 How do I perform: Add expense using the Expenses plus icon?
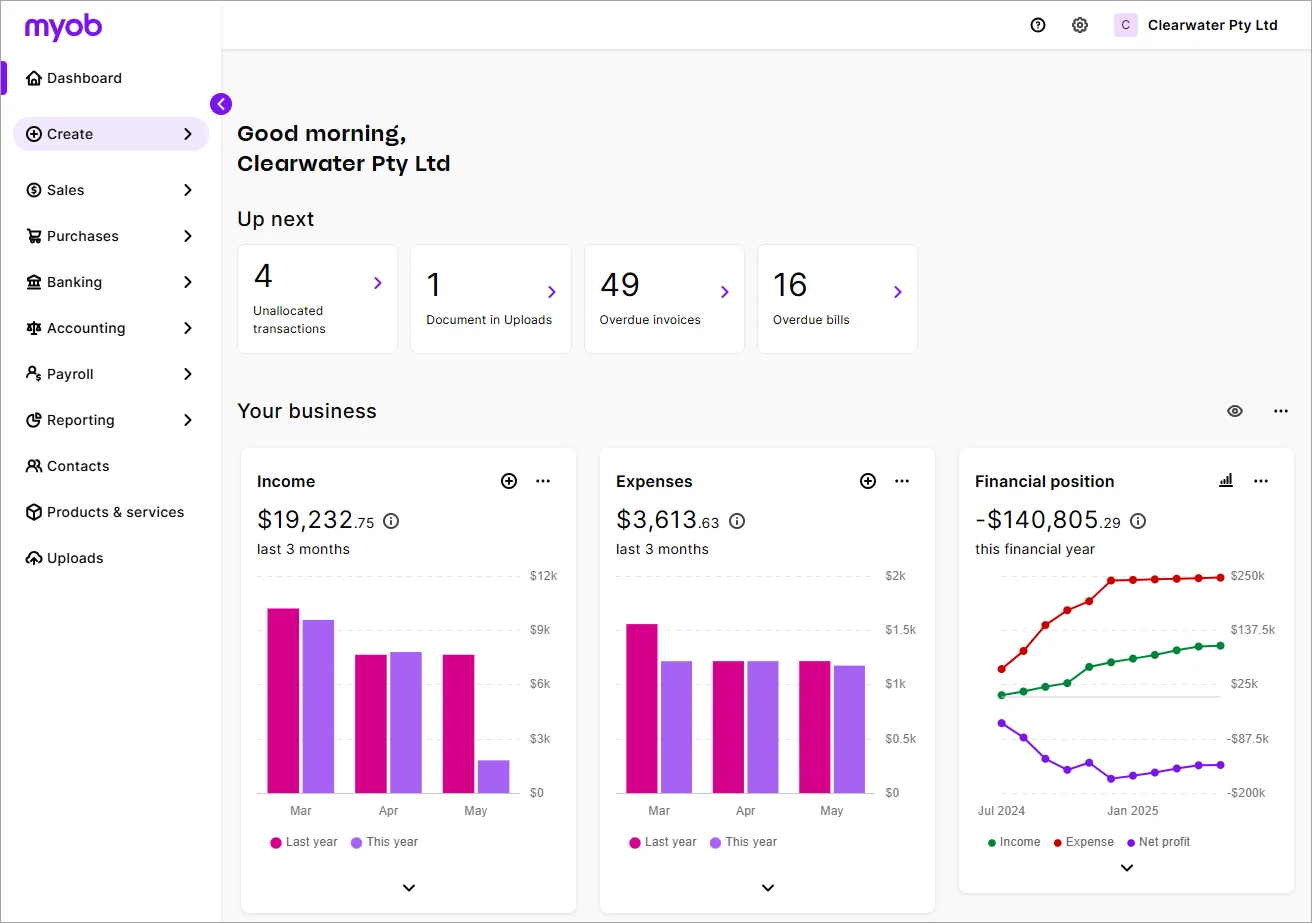(x=868, y=481)
